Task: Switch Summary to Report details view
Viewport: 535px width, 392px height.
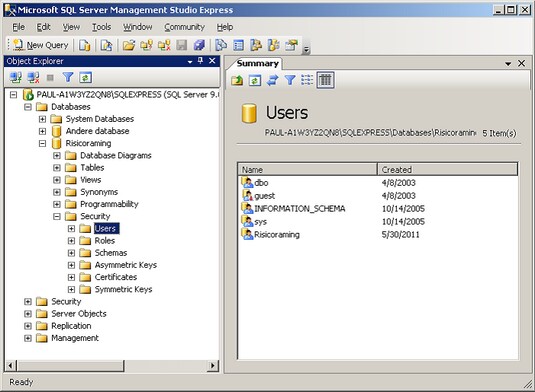Action: [325, 80]
